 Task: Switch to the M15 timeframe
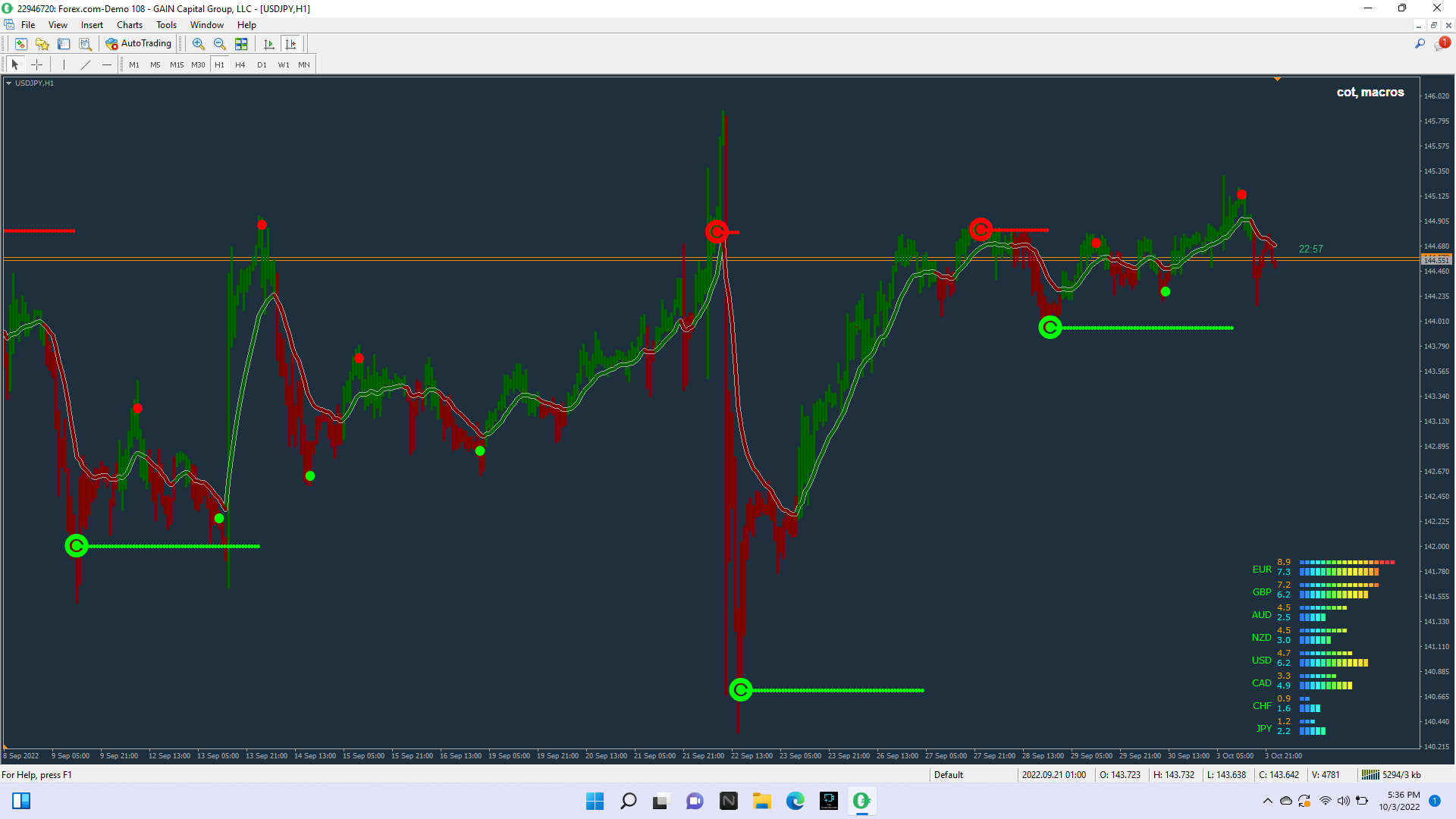[177, 64]
